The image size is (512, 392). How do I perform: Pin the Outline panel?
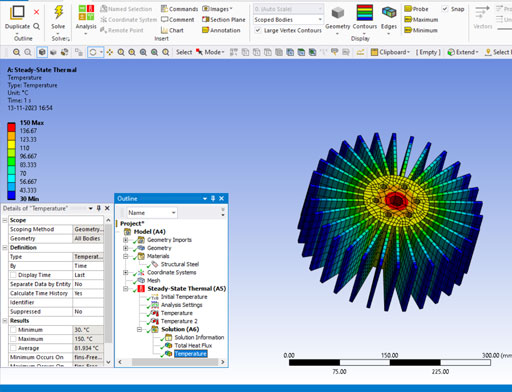[213, 199]
